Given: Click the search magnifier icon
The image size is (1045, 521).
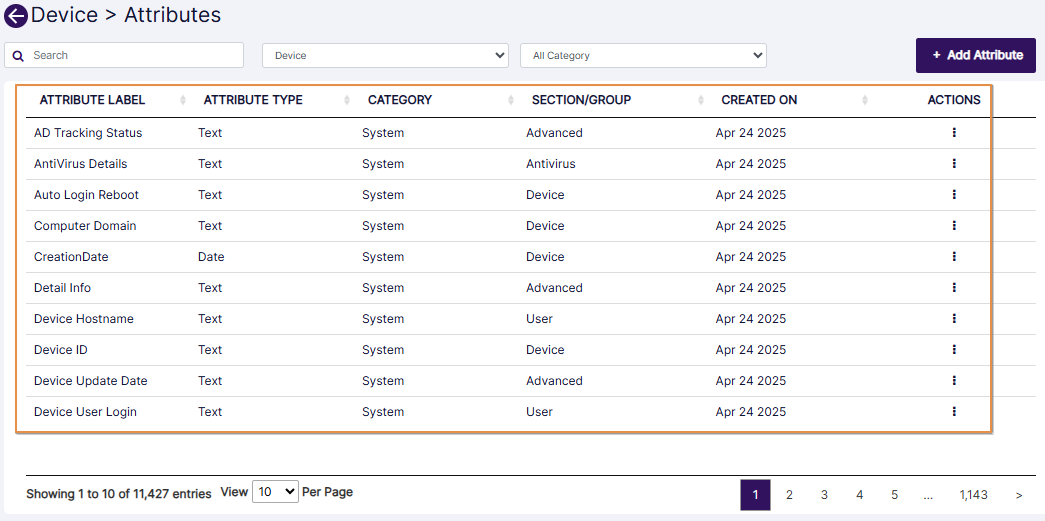Looking at the screenshot, I should 18,55.
